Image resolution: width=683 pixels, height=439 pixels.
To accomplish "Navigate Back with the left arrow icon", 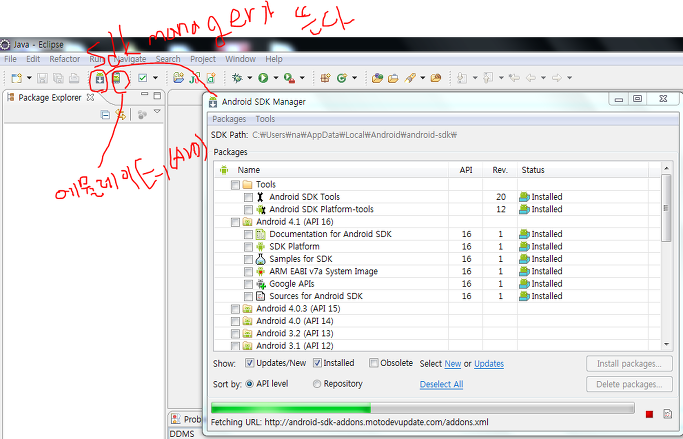I will (531, 78).
